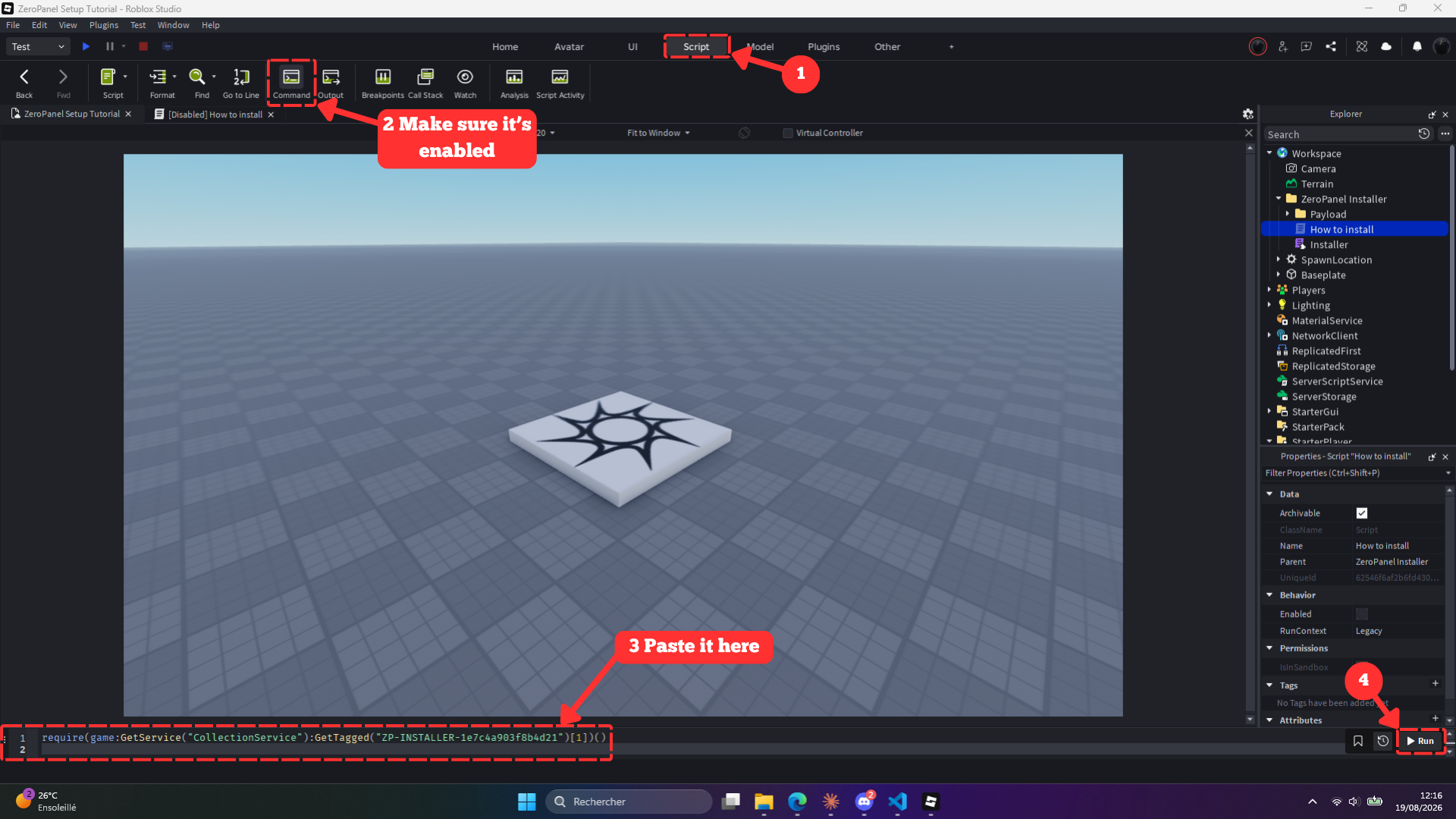Switch to the Home ribbon tab

click(505, 46)
